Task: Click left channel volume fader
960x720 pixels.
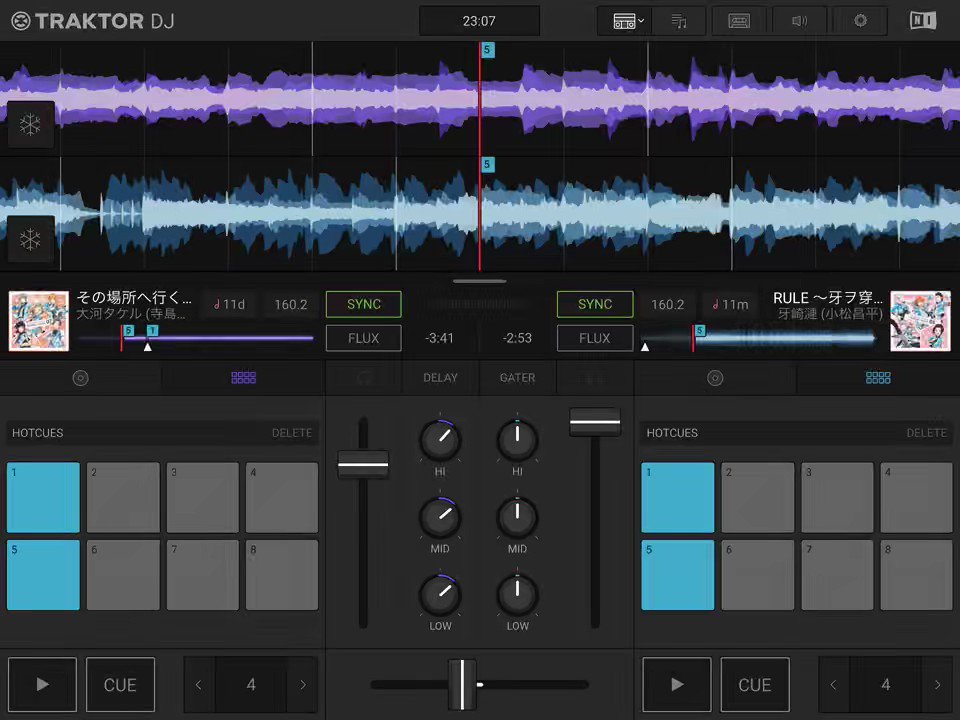Action: [363, 464]
